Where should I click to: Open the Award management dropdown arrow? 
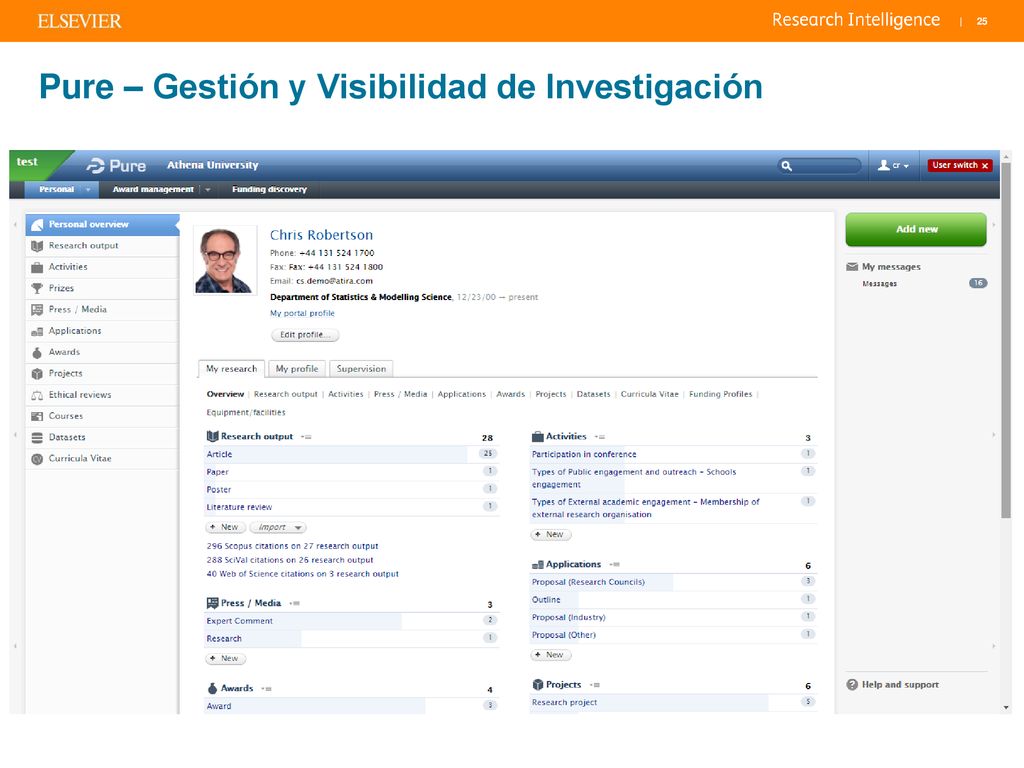click(x=208, y=189)
